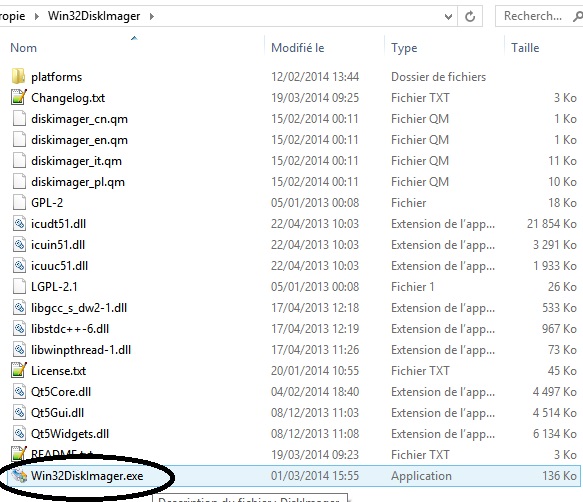This screenshot has width=583, height=502.
Task: Sort files by the Taille column header
Action: 525,48
